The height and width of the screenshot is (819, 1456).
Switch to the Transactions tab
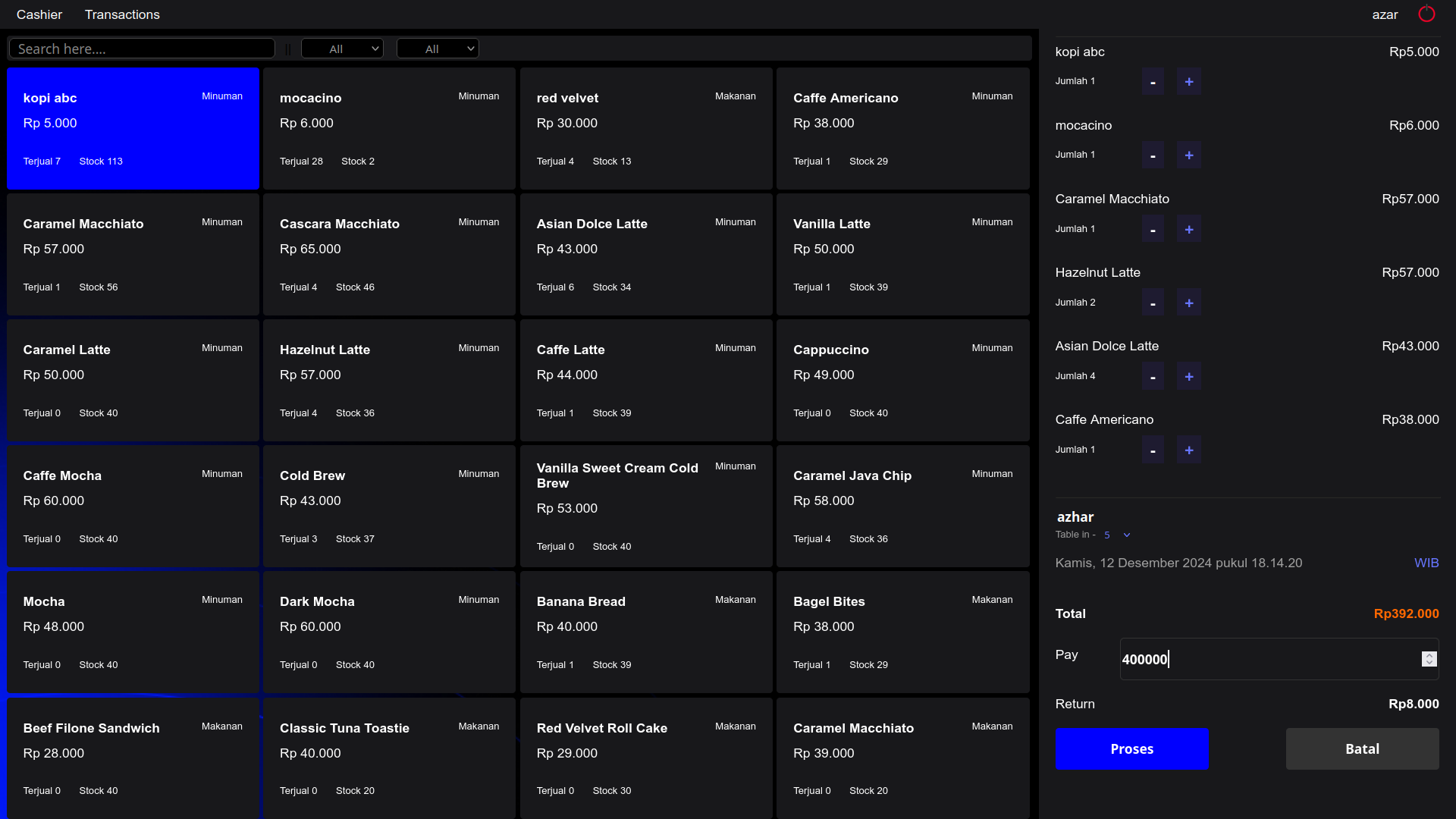pyautogui.click(x=122, y=14)
